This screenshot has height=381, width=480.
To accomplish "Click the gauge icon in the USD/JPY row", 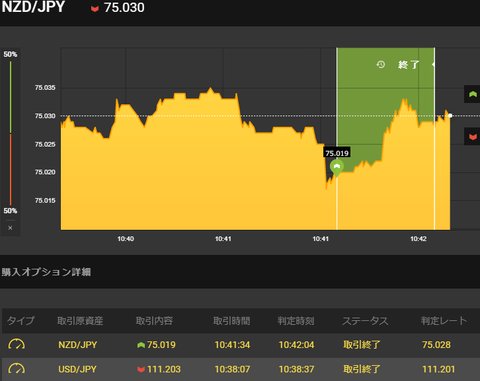I will [16, 369].
